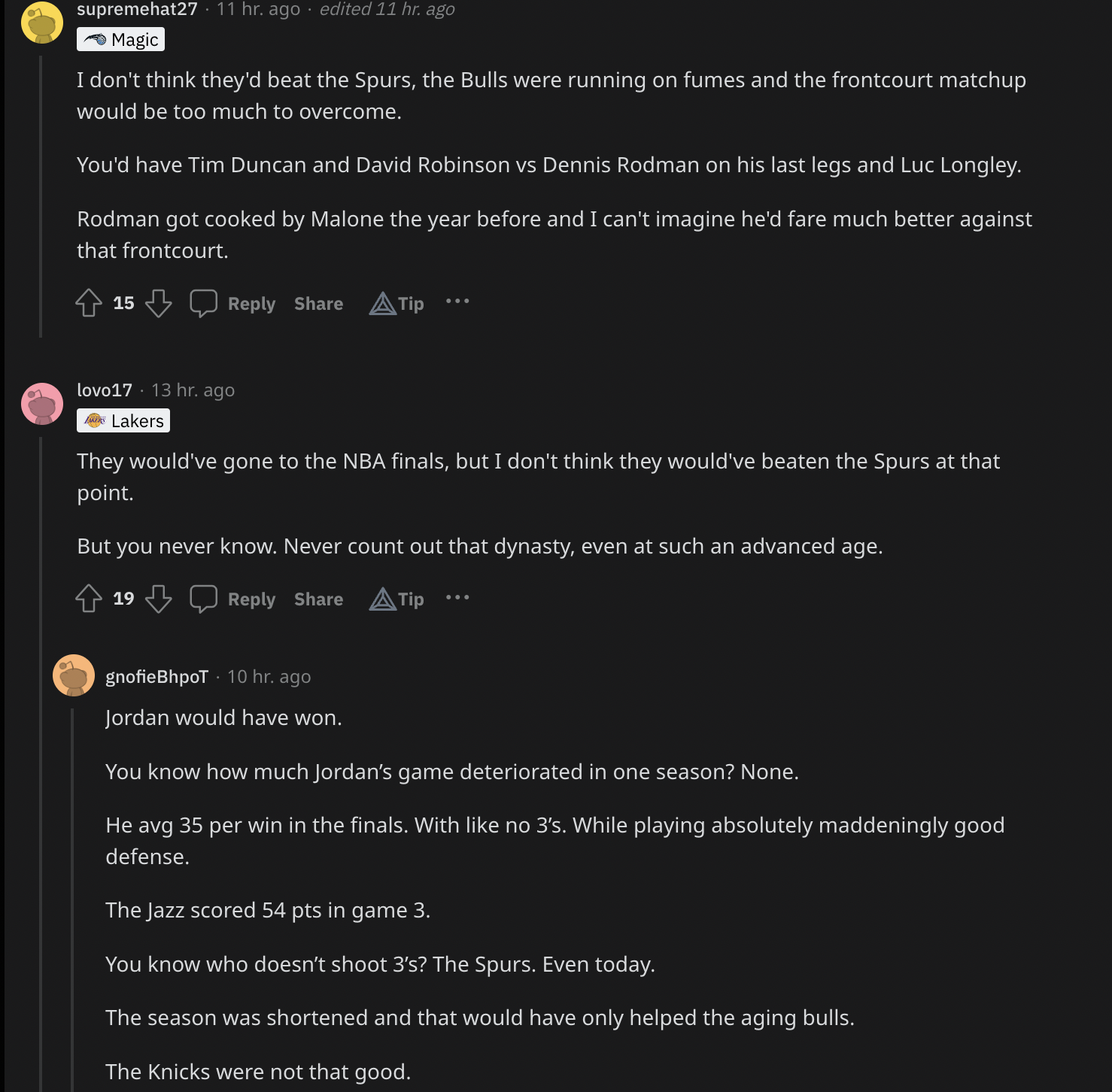Upvote lovo17's comment
Viewport: 1112px width, 1092px height.
89,599
